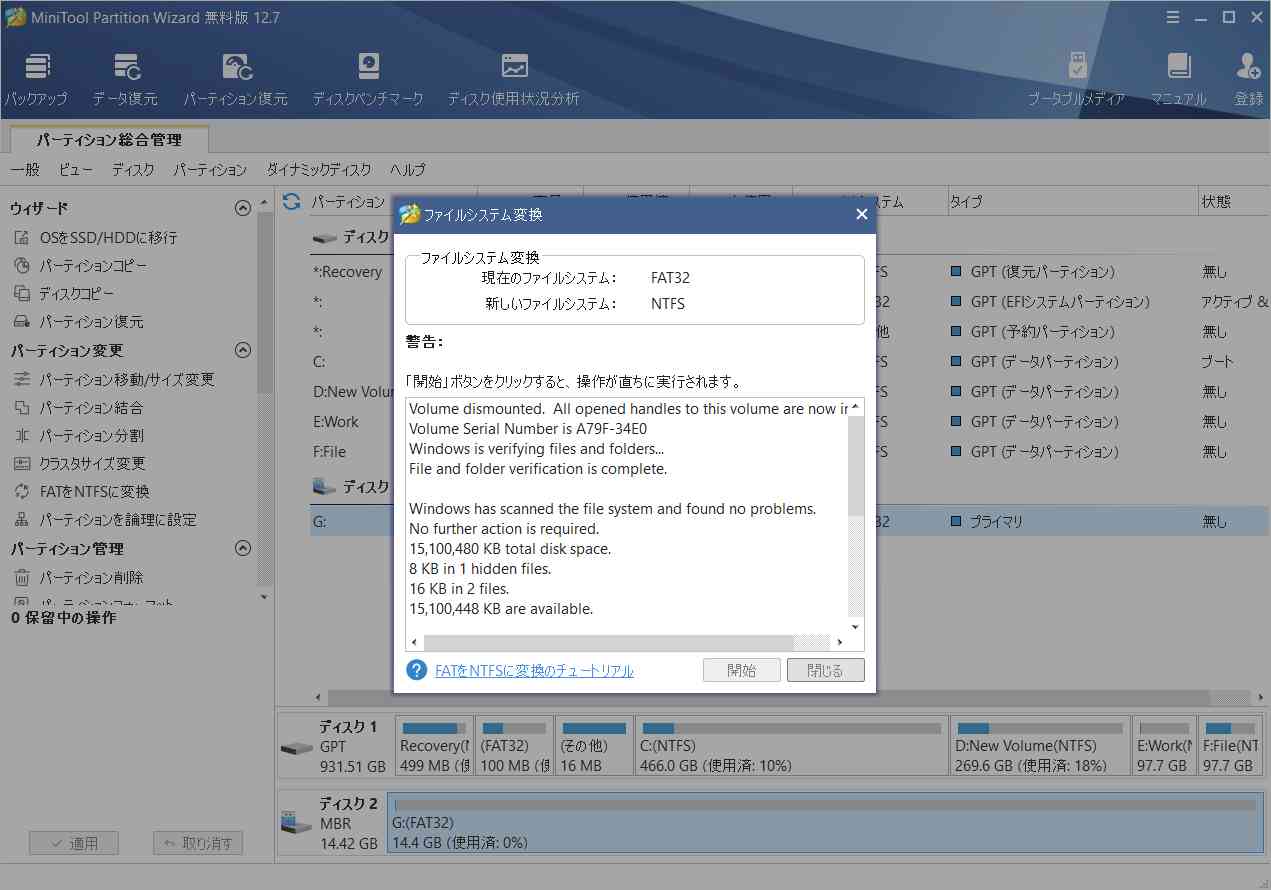Click the log output vertical scrollbar

click(856, 465)
